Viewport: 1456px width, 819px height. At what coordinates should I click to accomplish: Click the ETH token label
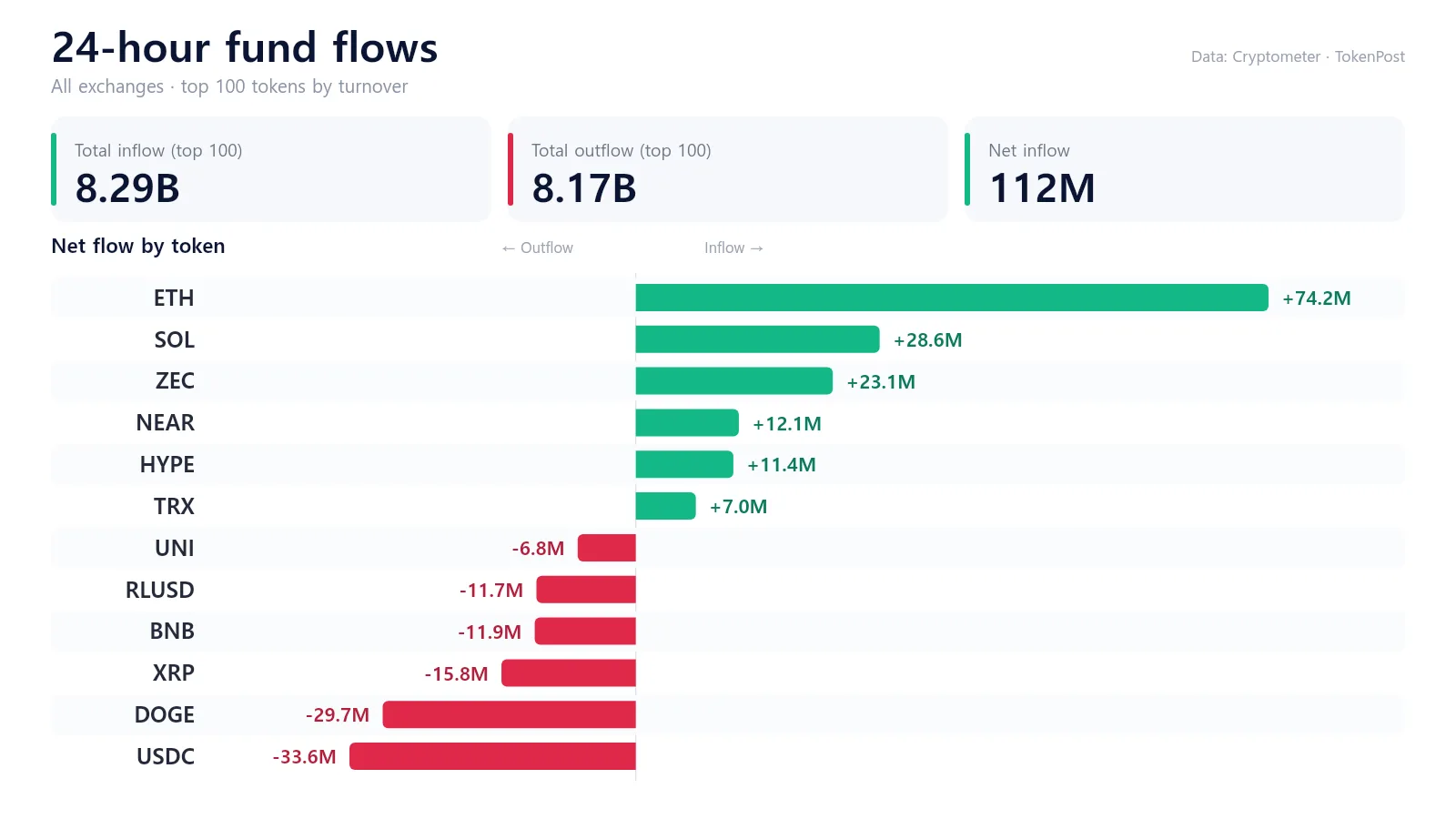point(174,298)
